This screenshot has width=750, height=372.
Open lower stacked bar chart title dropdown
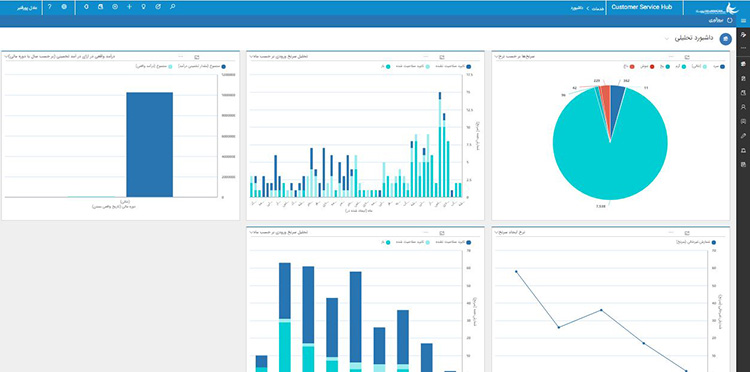click(251, 232)
